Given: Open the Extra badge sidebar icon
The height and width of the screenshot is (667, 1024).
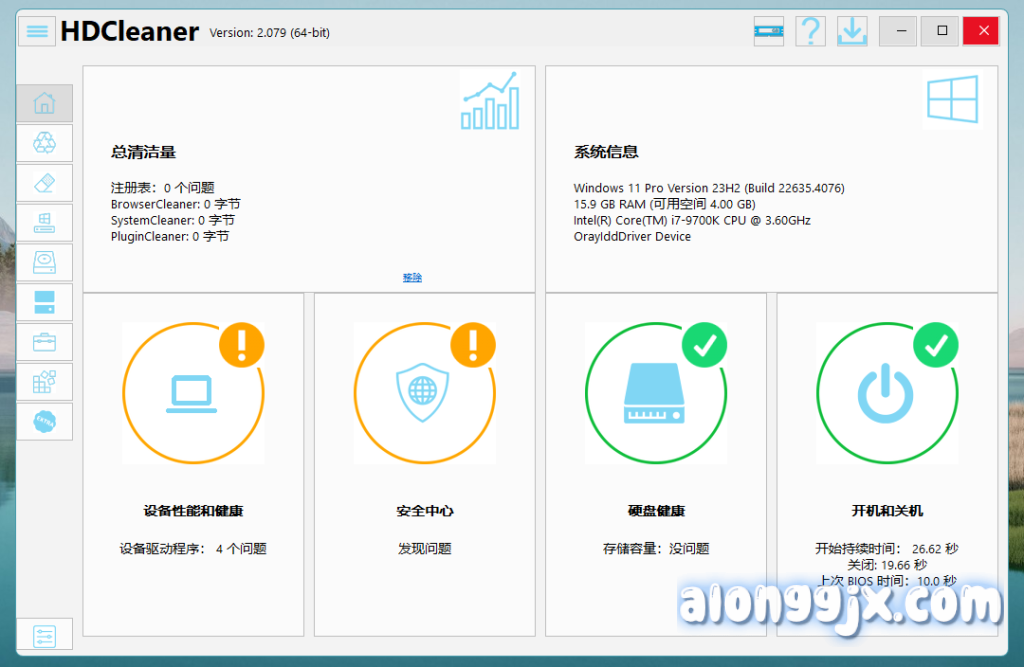Looking at the screenshot, I should point(45,421).
